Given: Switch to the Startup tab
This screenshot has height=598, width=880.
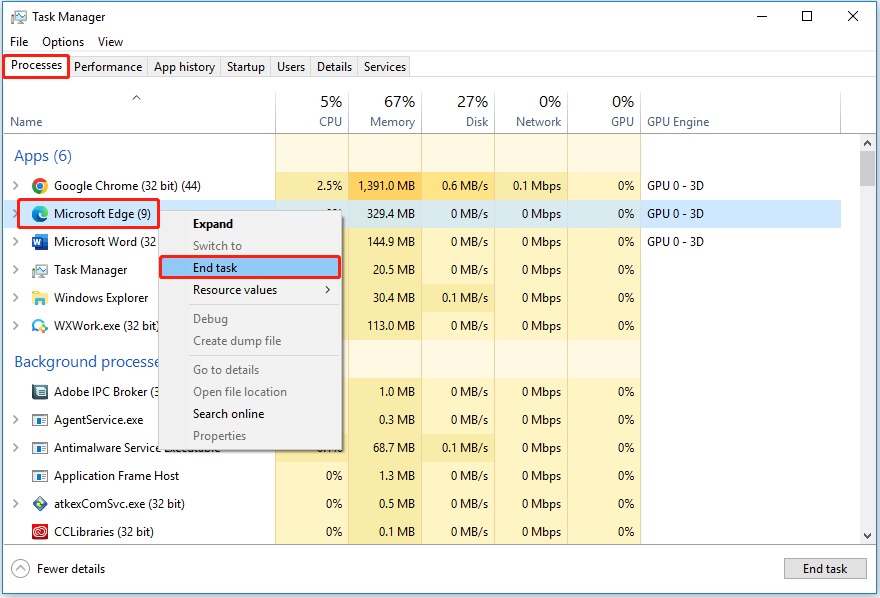Looking at the screenshot, I should point(245,67).
